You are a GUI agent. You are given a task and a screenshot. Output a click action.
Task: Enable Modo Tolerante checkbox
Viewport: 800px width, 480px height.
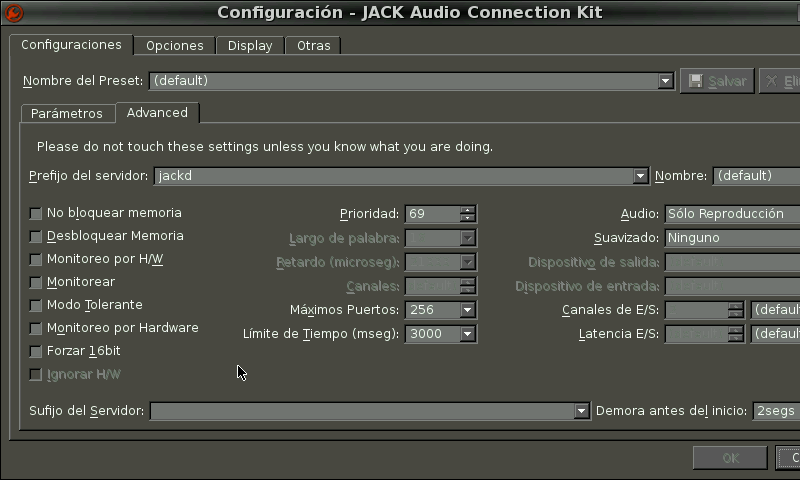[36, 305]
